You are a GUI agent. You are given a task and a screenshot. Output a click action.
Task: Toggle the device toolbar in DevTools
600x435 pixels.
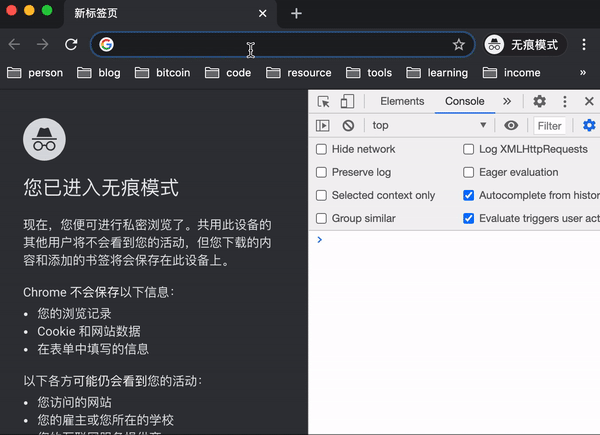point(347,101)
